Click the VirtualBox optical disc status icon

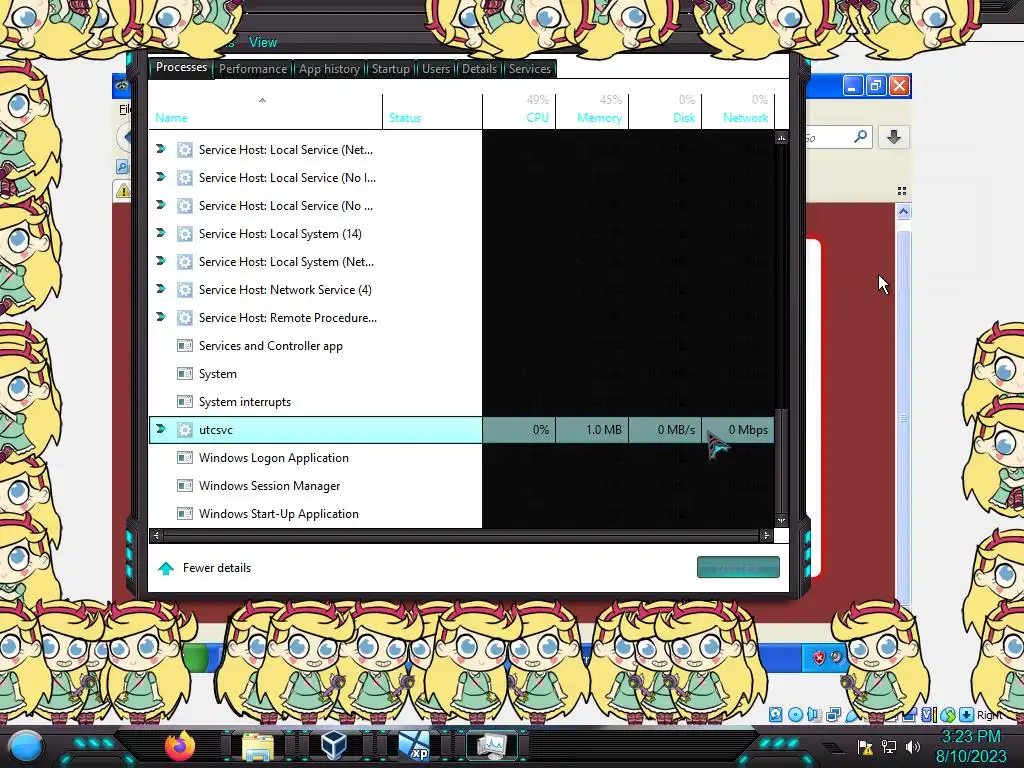tap(795, 714)
